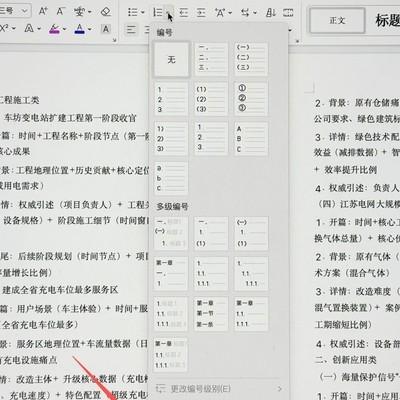Select the 一、二、三、 numbering style

pos(211,59)
